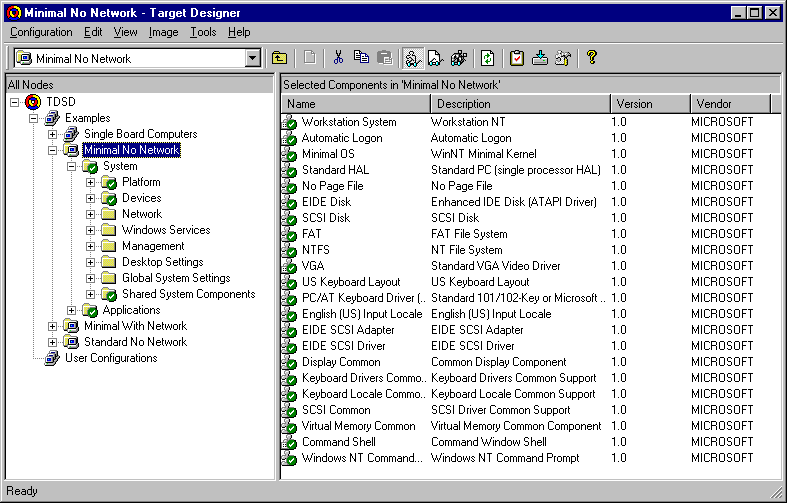
Task: Click the check icon beside Command Shell
Action: coord(290,443)
